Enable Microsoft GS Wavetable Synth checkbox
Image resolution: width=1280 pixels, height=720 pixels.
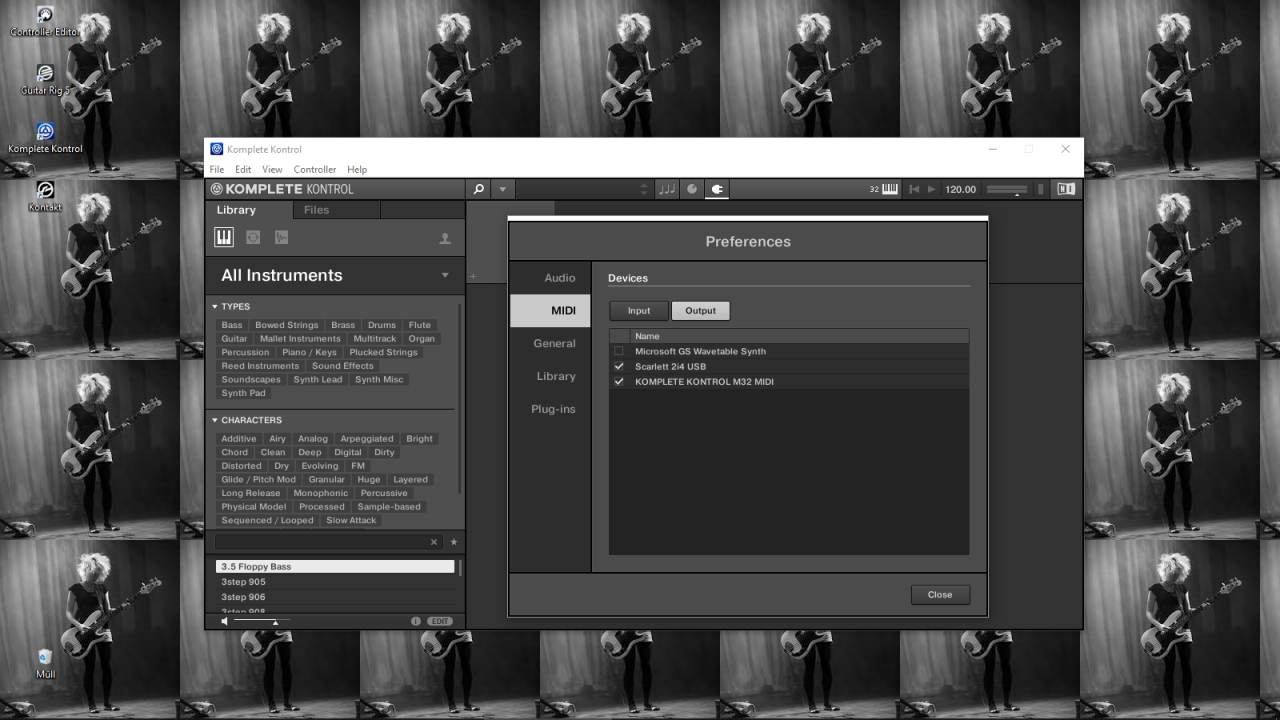tap(619, 351)
